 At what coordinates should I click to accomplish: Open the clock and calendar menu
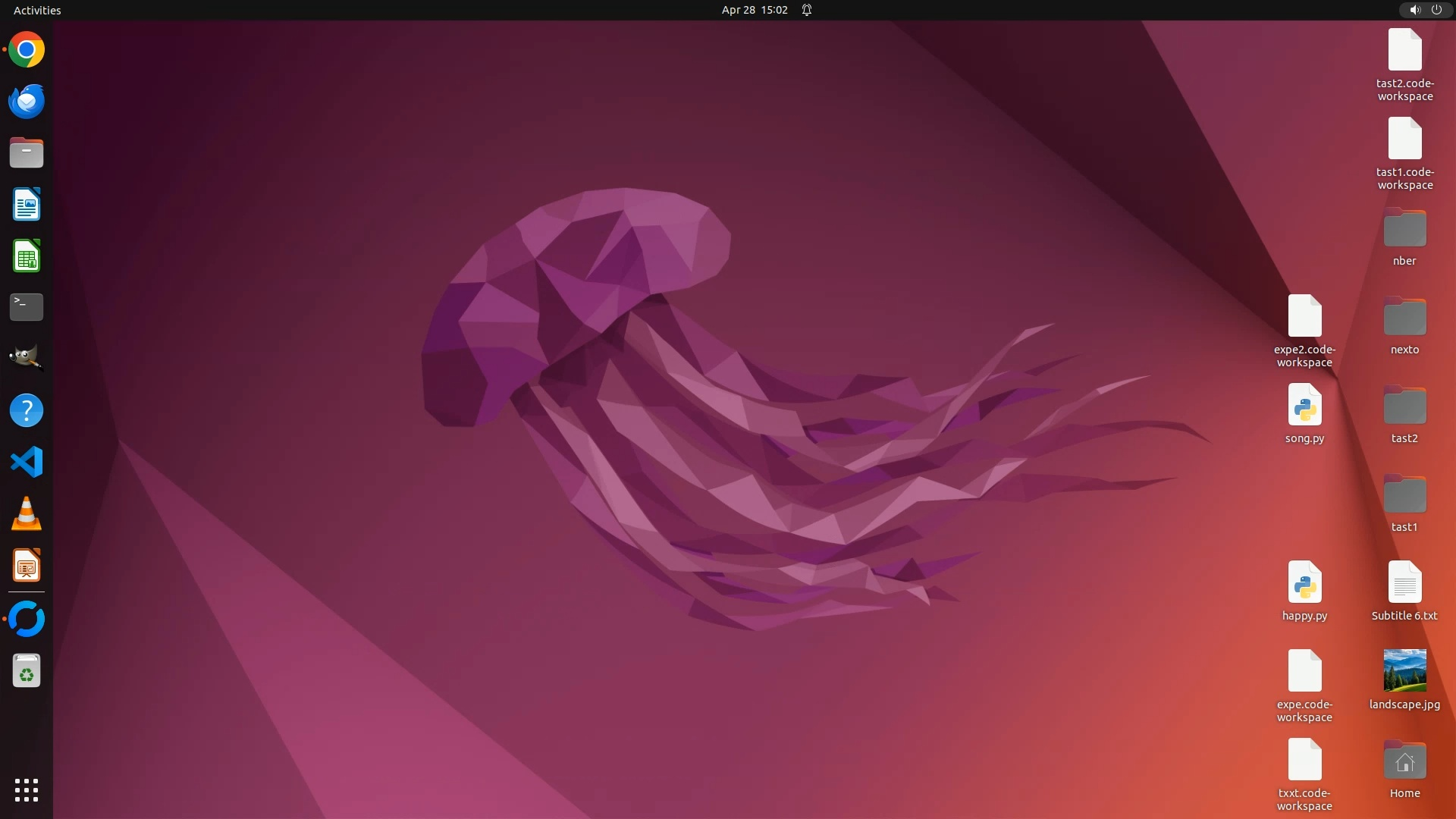(754, 10)
